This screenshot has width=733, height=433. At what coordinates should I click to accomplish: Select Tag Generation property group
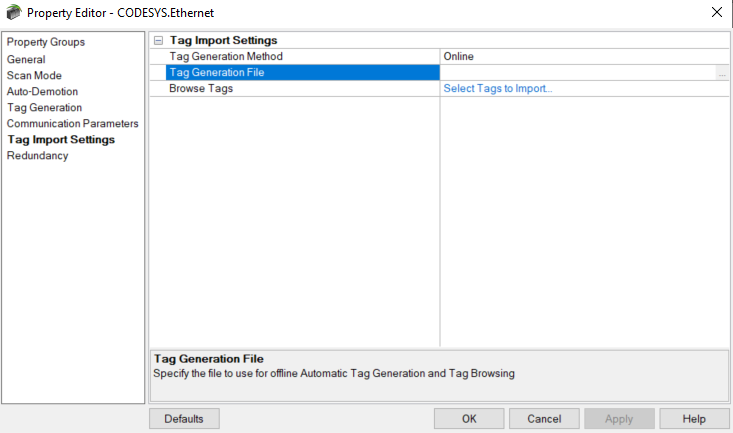[44, 107]
